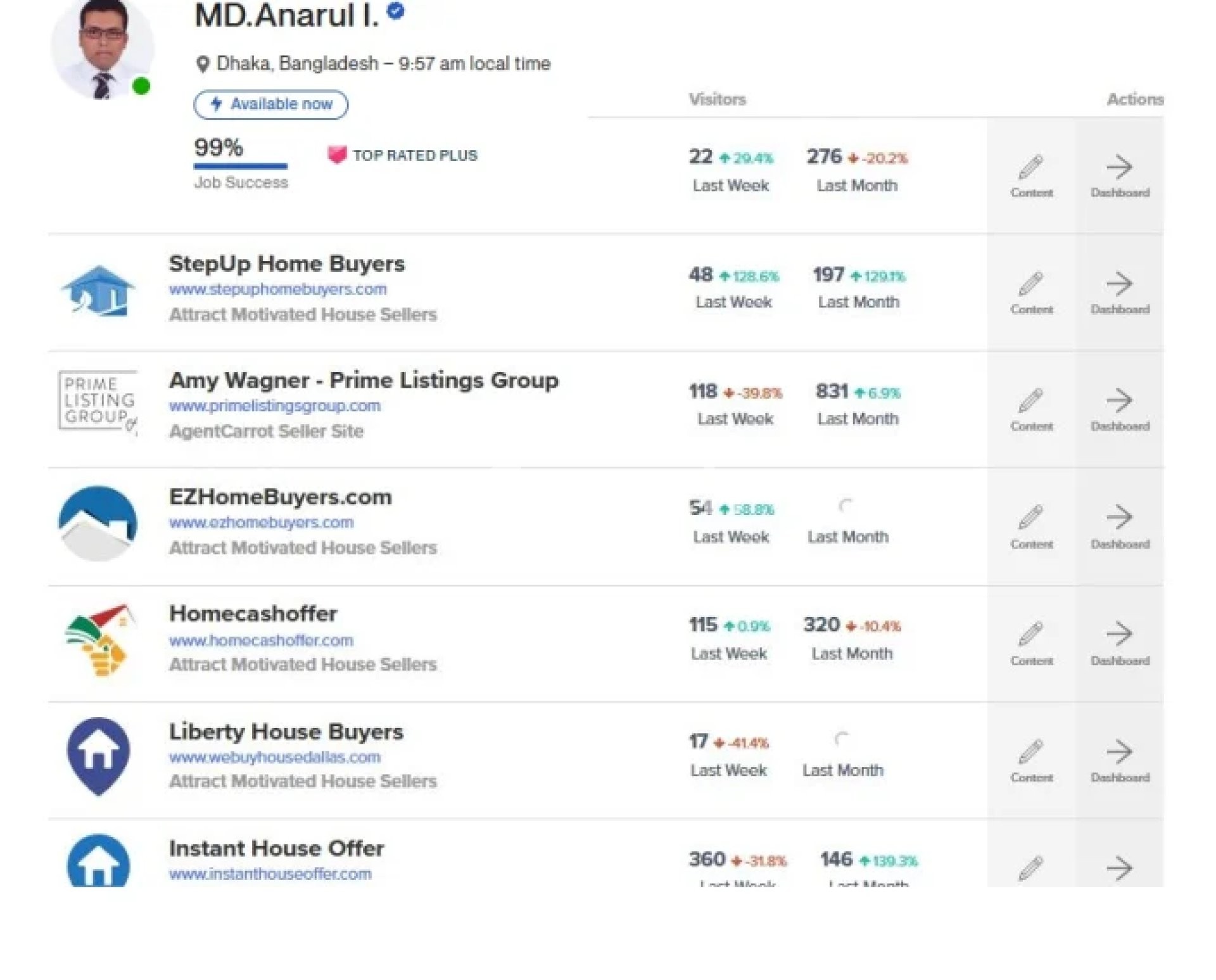The image size is (1216, 980).
Task: Click the EZHomeBuyers.com site logo
Action: pos(98,523)
